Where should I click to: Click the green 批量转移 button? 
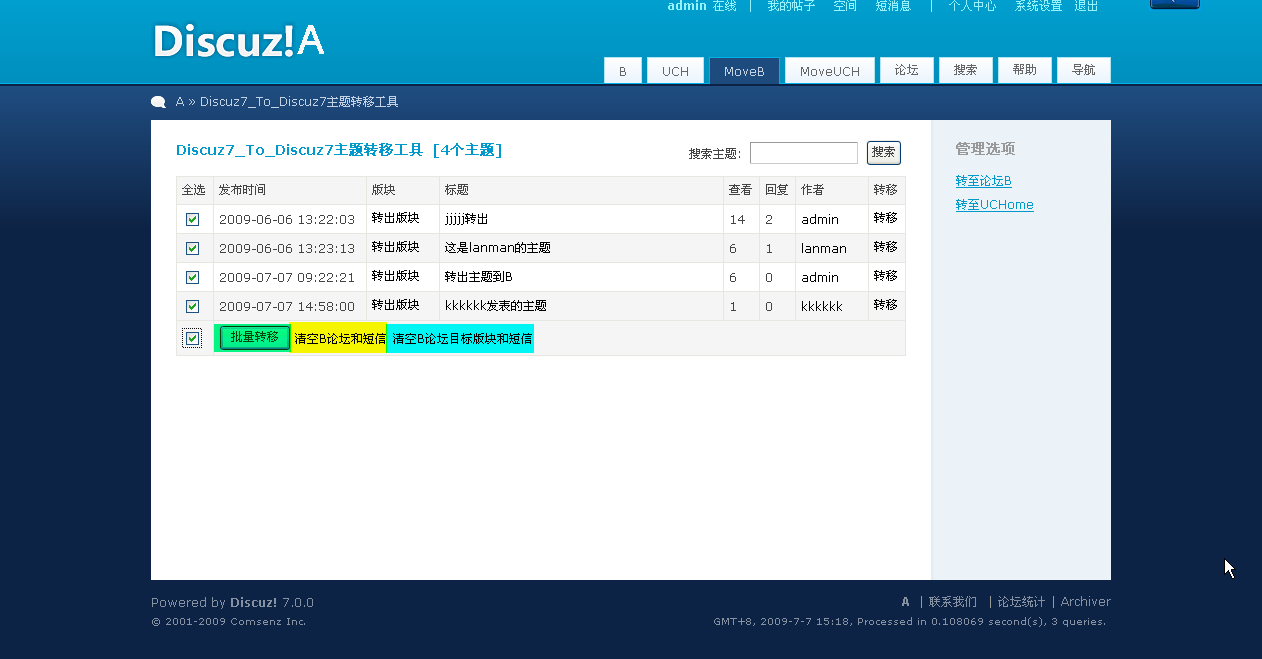coord(255,338)
